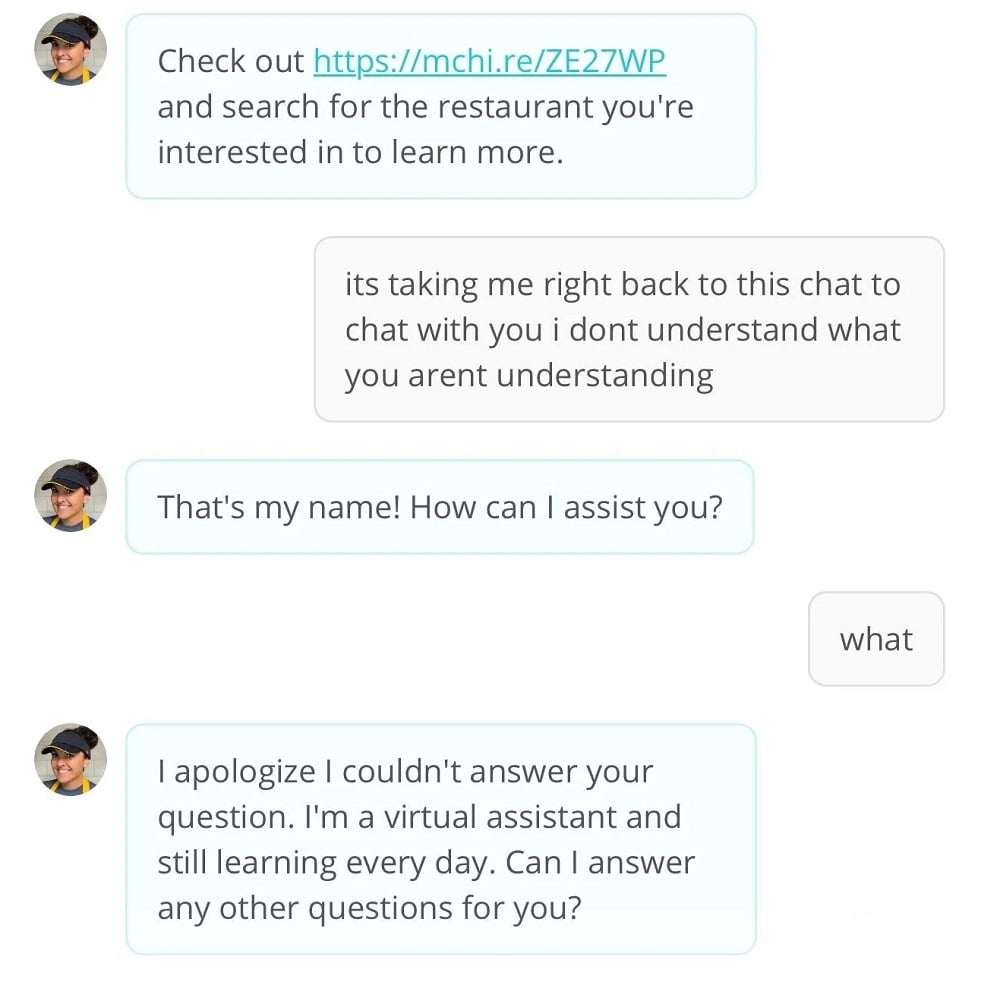
Task: Click "I apologize I couldn't answer your" line
Action: coord(405,772)
